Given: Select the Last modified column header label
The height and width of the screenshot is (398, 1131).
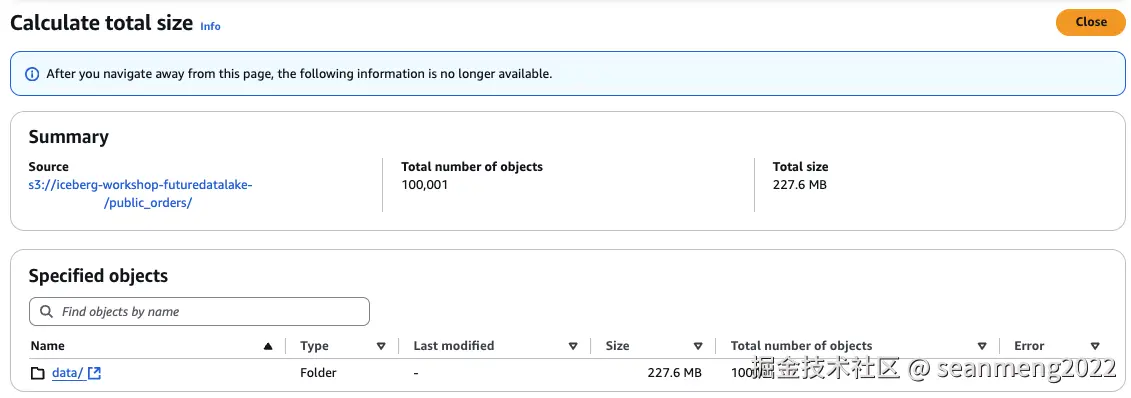Looking at the screenshot, I should 454,346.
